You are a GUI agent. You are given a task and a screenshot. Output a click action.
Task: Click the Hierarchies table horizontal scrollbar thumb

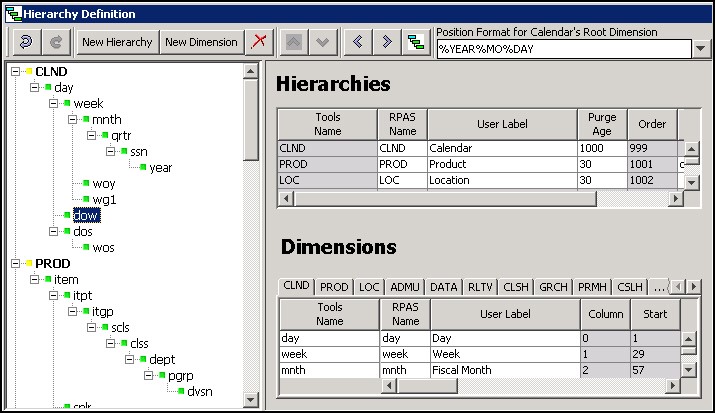(445, 199)
